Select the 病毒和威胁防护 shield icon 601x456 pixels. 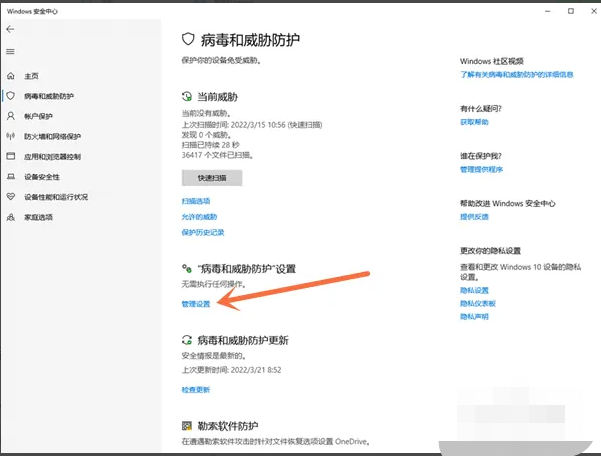[x=10, y=96]
